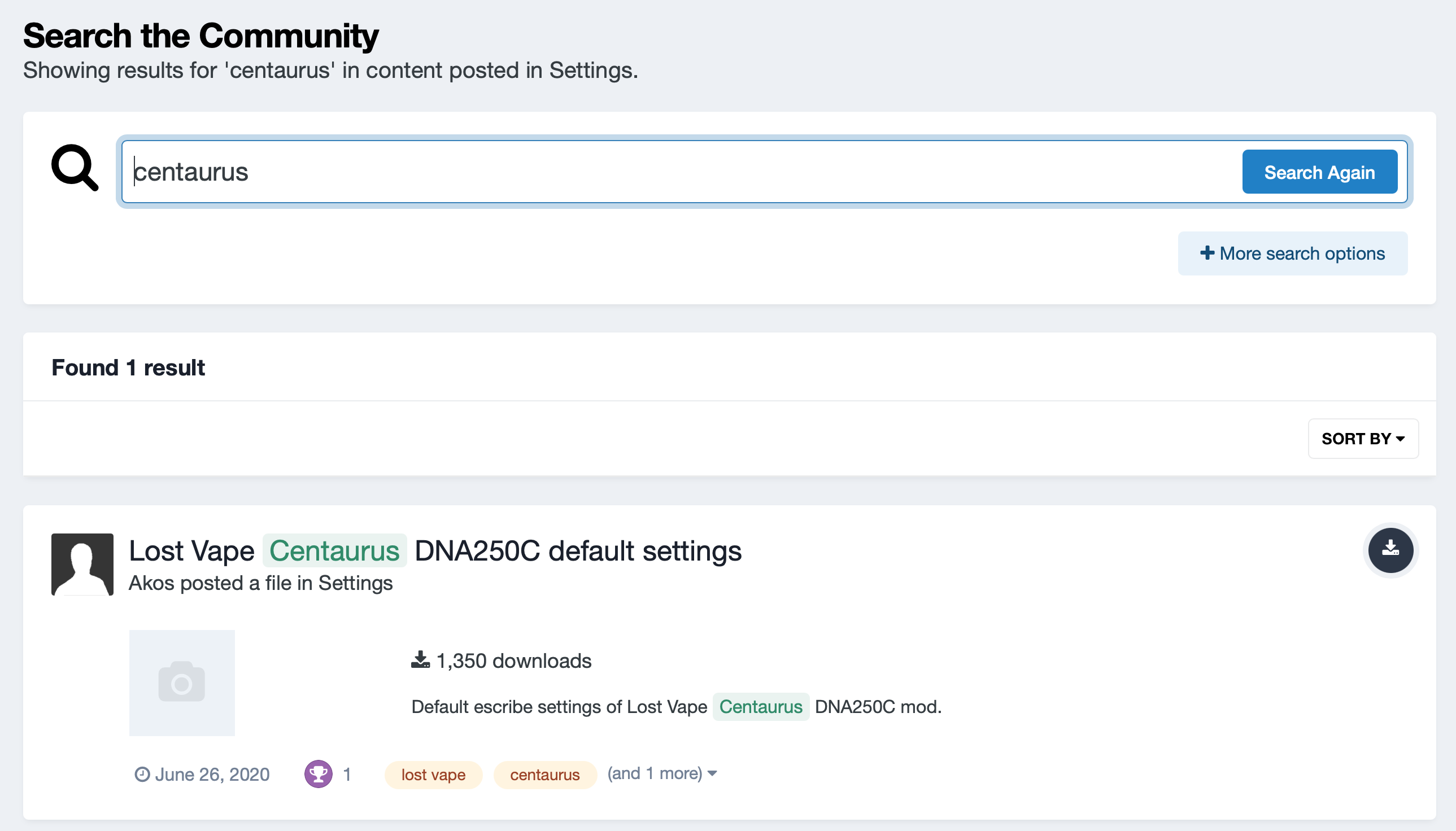This screenshot has width=1456, height=831.
Task: Click the 'centaurus' tag
Action: pyautogui.click(x=544, y=775)
